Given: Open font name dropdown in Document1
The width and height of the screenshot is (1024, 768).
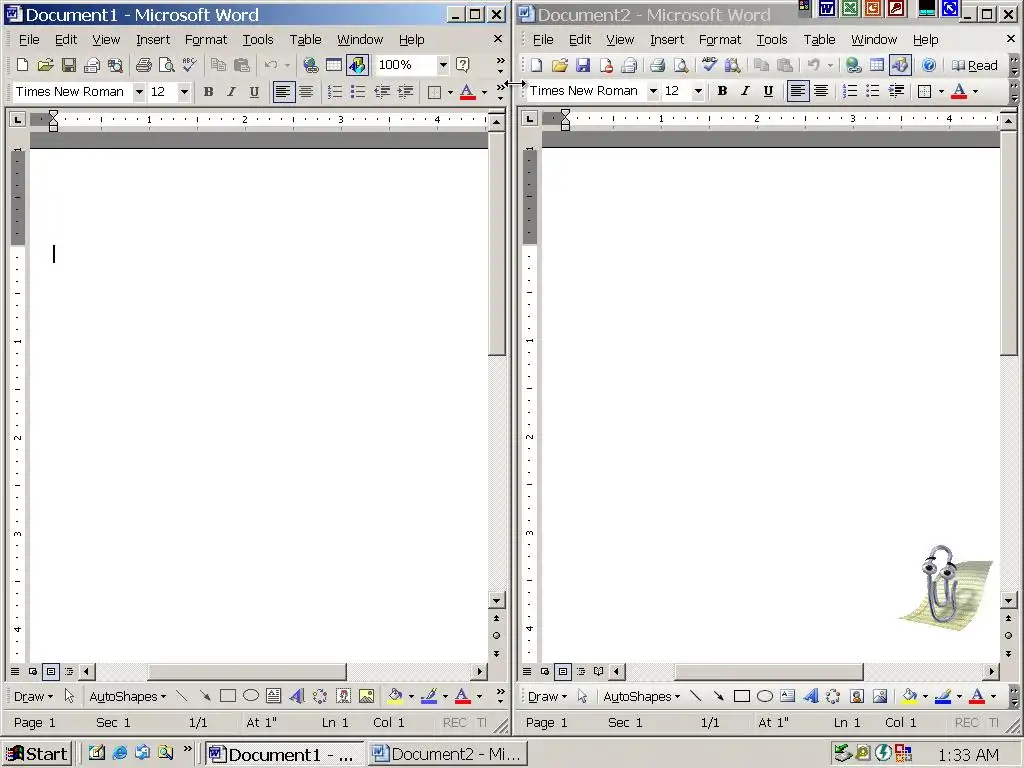Looking at the screenshot, I should 138,92.
